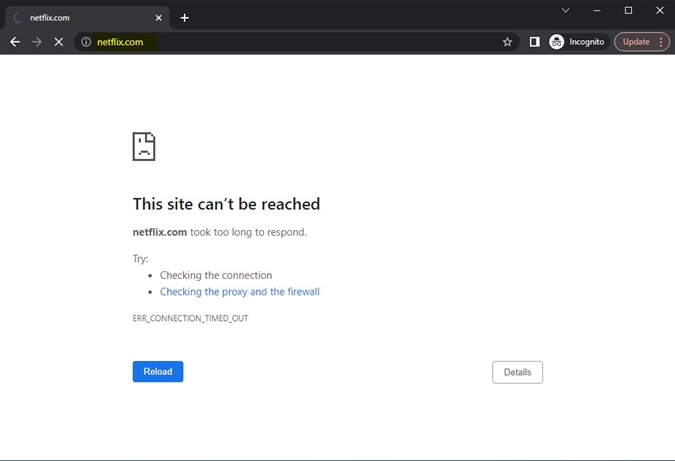Open the three-dot Chrome menu
The height and width of the screenshot is (461, 675).
coord(661,42)
